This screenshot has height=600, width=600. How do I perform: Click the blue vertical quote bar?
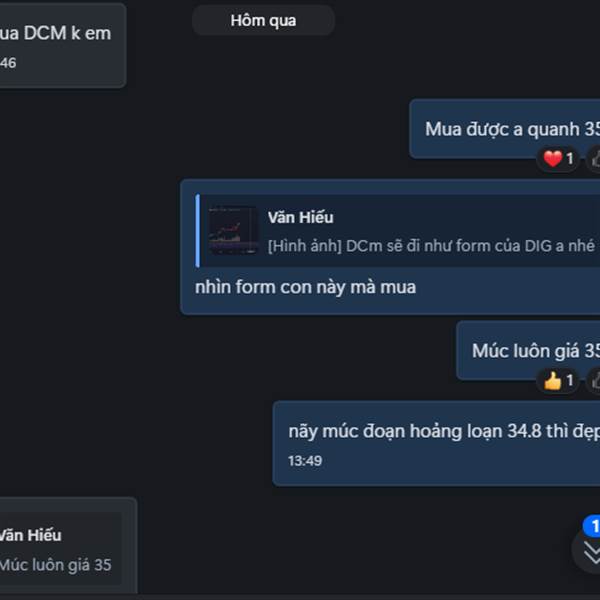coord(197,230)
